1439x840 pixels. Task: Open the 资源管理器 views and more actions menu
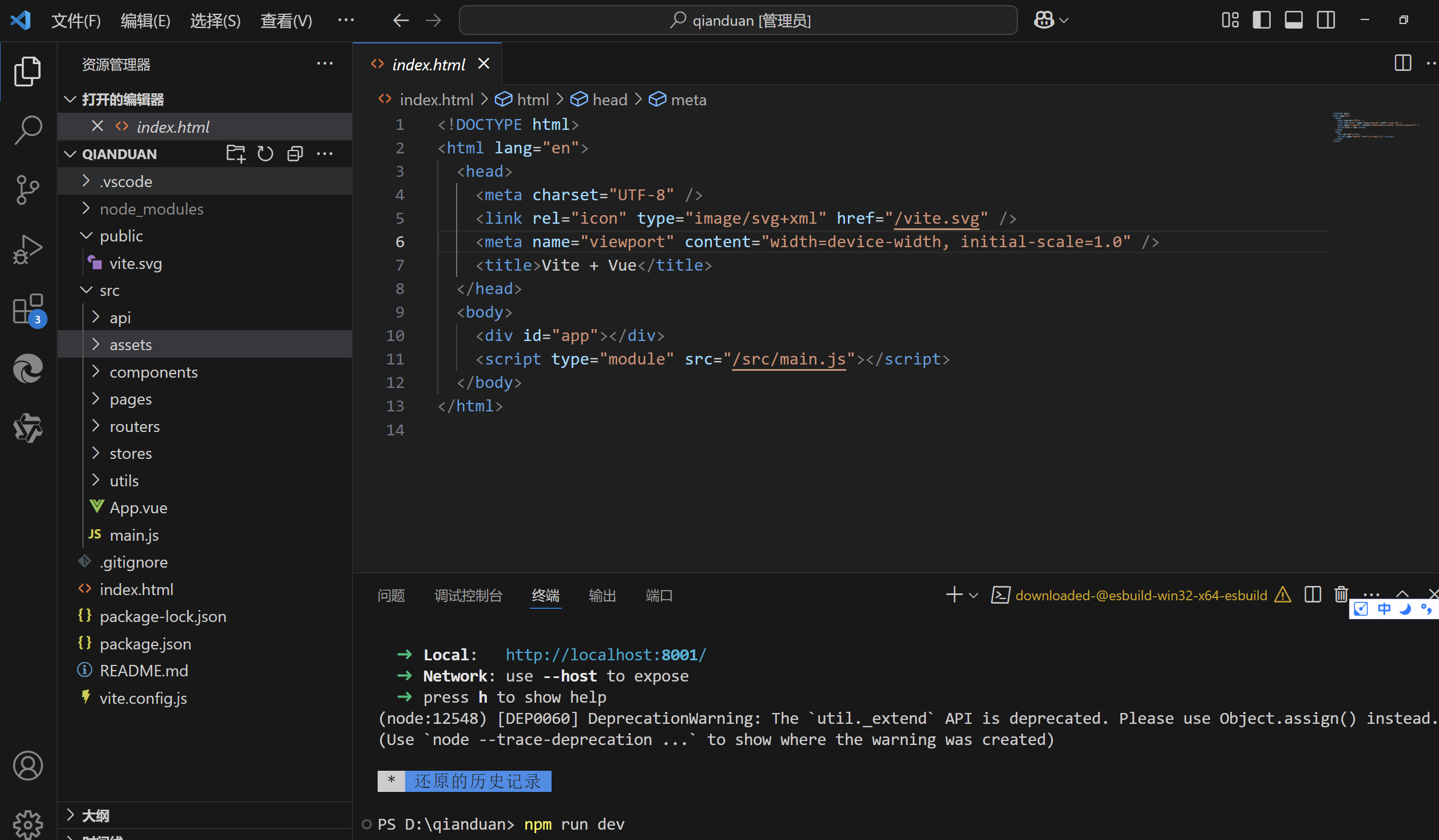click(324, 64)
